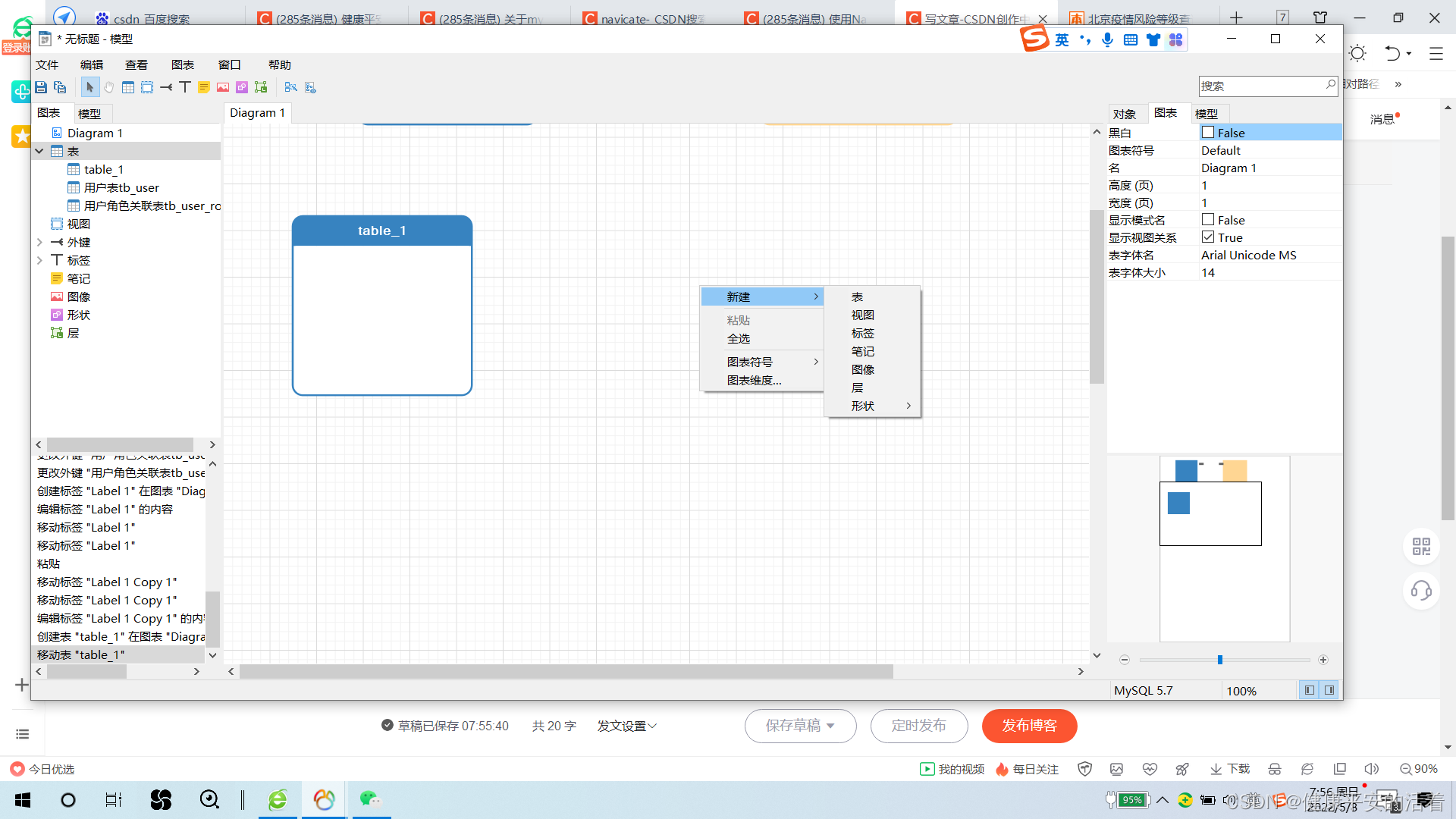Select the yellow Note tool

pos(204,87)
